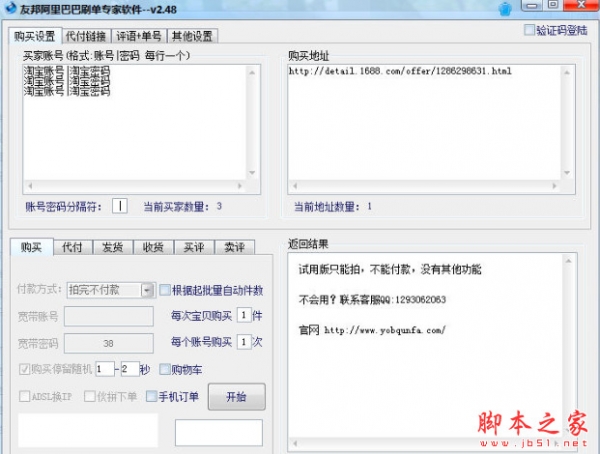This screenshot has height=454, width=600.
Task: Click the 试用版只能拍 notice text
Action: click(390, 269)
